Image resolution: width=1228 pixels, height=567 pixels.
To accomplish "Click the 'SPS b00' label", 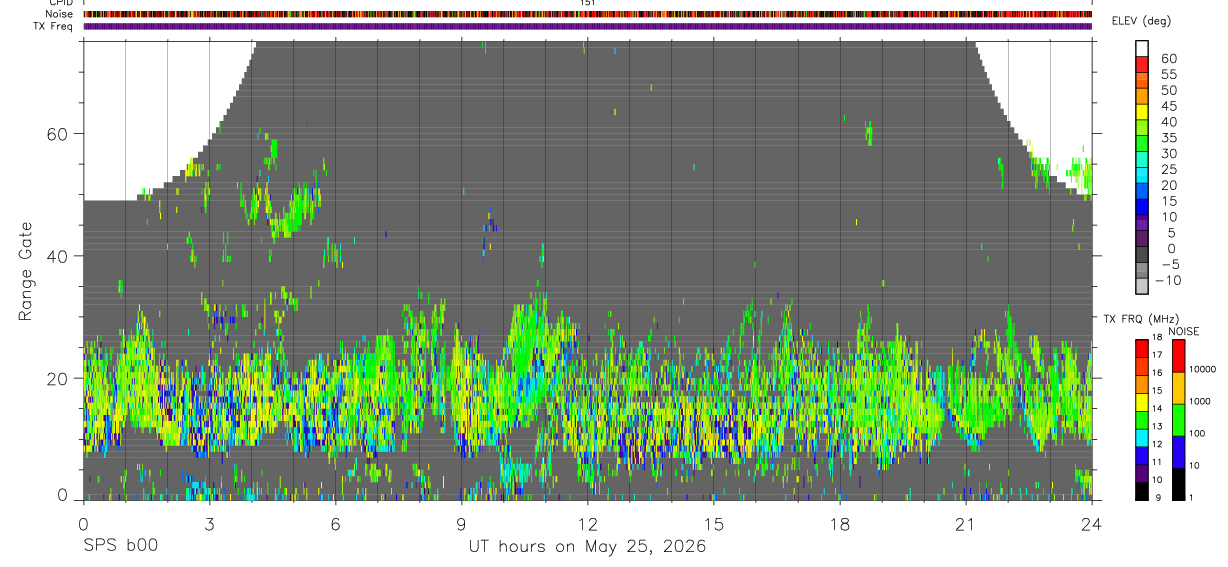I will click(x=120, y=547).
